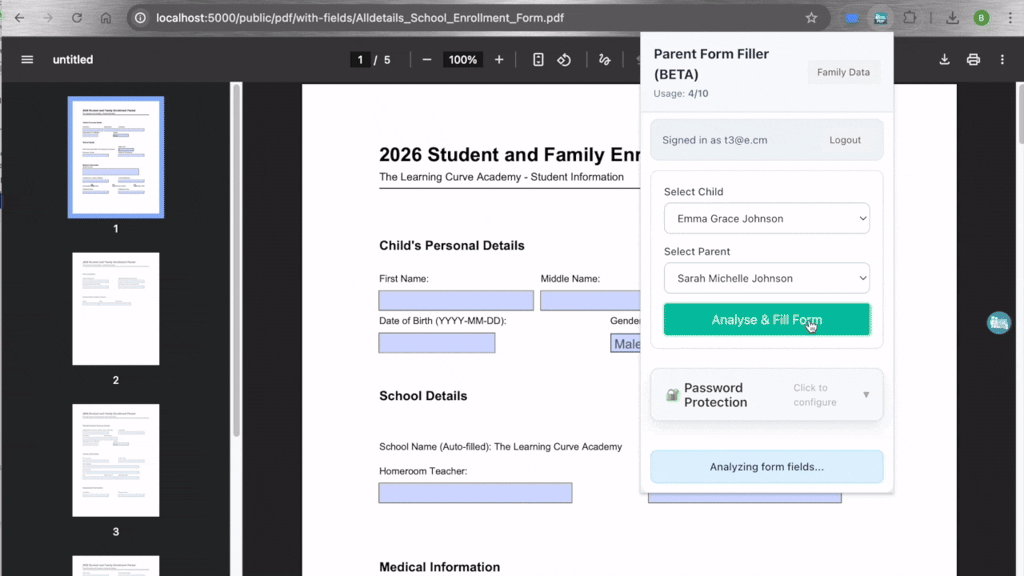Open the PDF sidebar hamburger menu

click(x=27, y=59)
